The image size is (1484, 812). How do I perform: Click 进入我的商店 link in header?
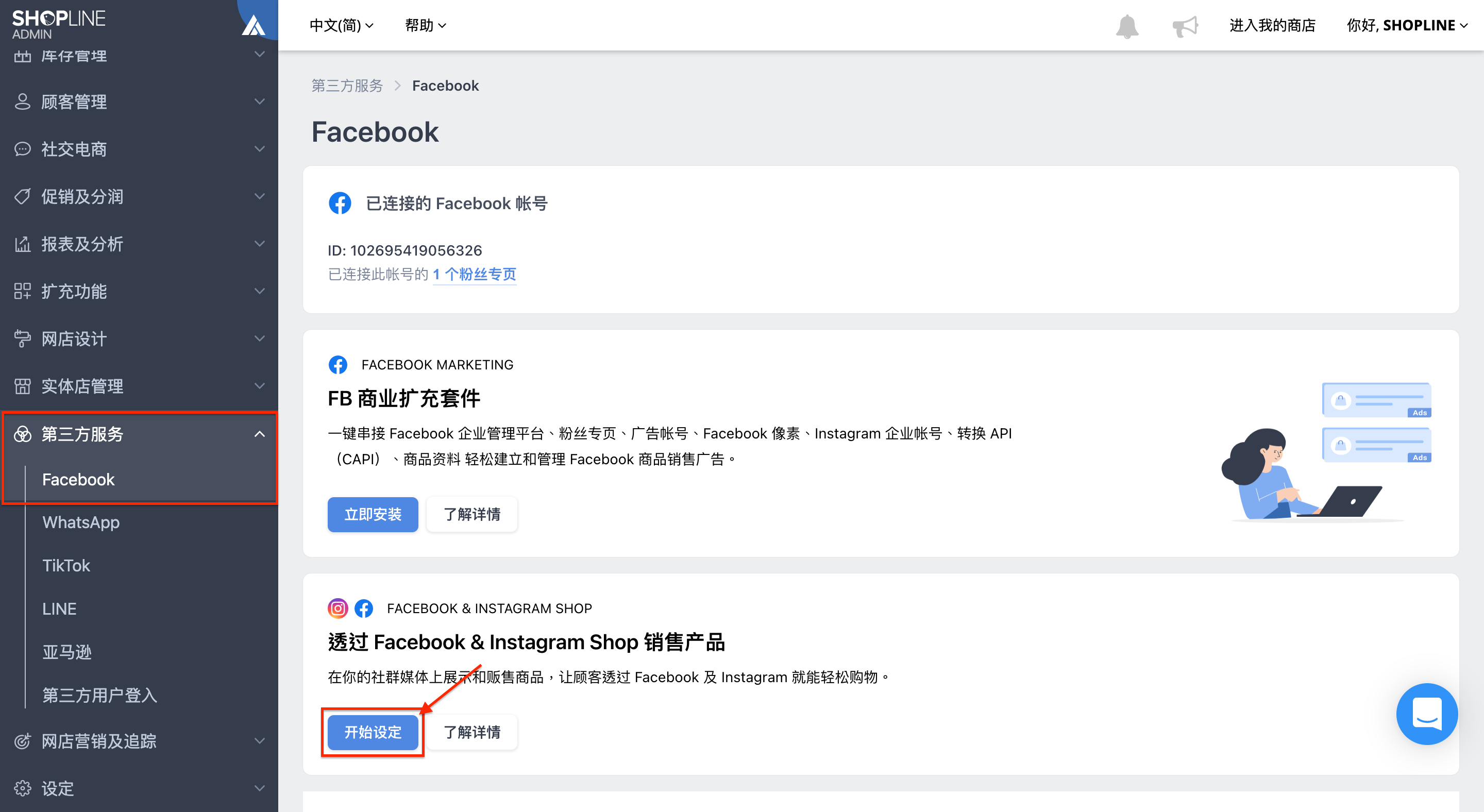click(1273, 25)
